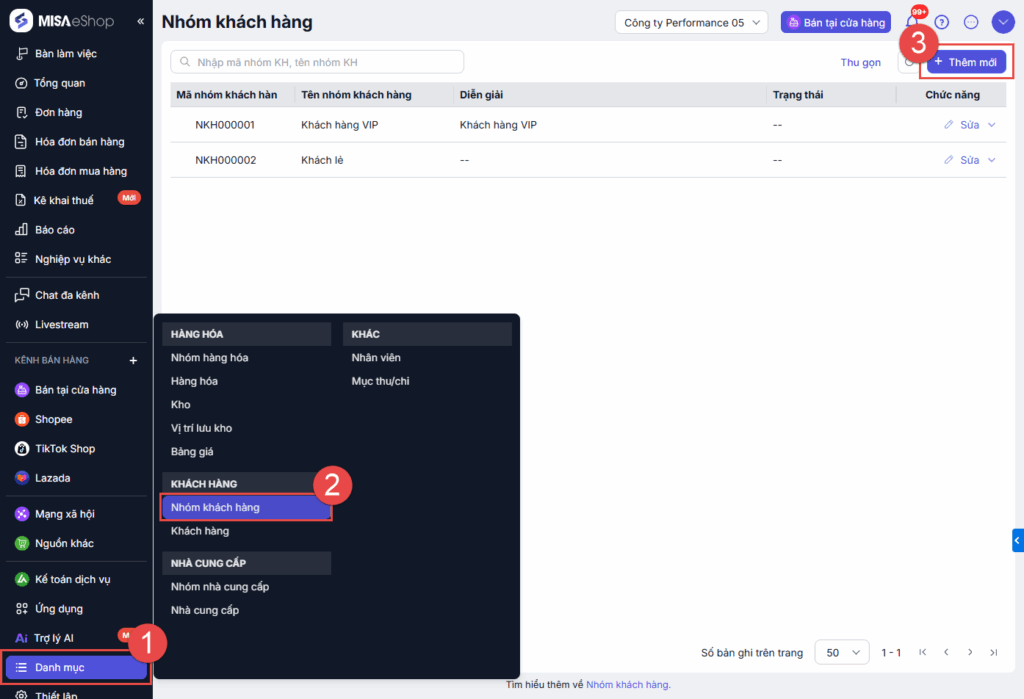Go to last page arrow

(x=993, y=652)
